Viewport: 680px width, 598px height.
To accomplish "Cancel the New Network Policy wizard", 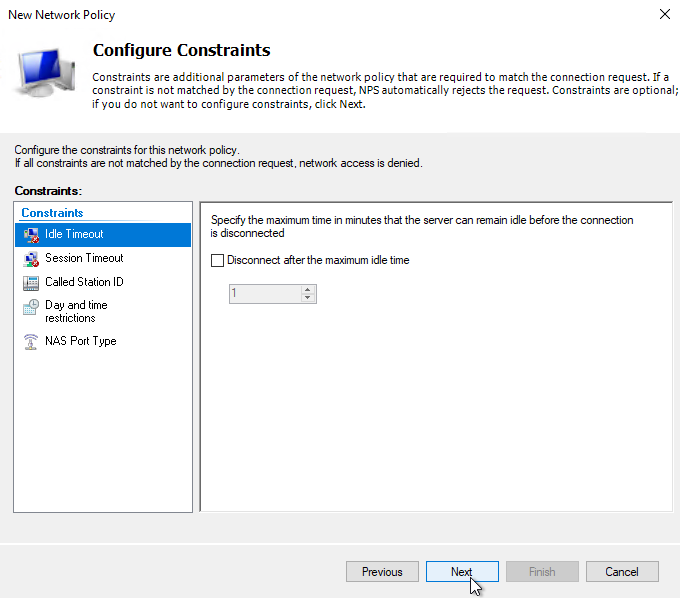I will (622, 572).
